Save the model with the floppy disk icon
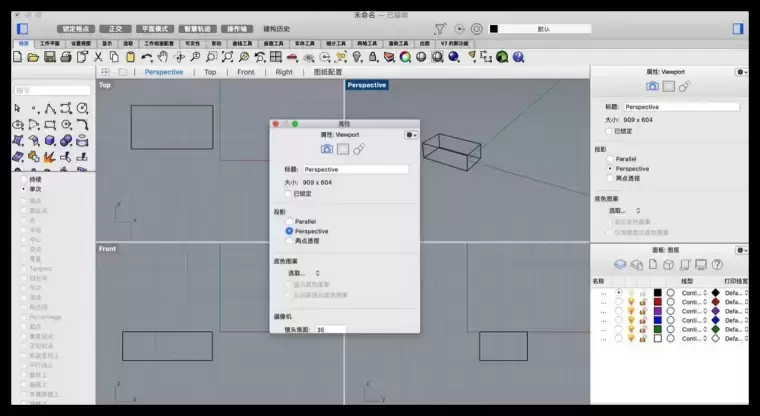This screenshot has width=760, height=416. pyautogui.click(x=49, y=57)
